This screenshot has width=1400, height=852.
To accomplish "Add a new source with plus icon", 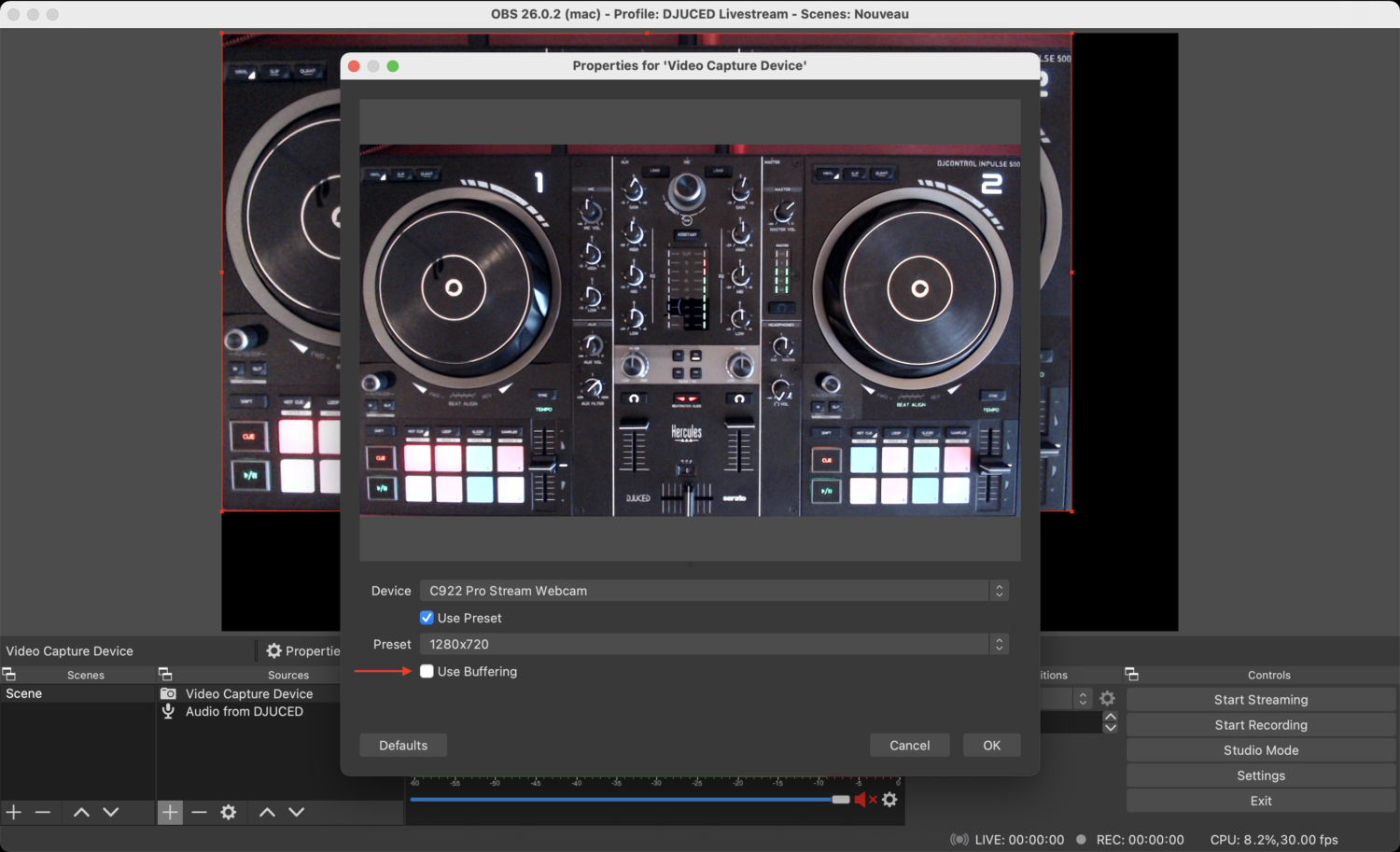I will tap(170, 812).
